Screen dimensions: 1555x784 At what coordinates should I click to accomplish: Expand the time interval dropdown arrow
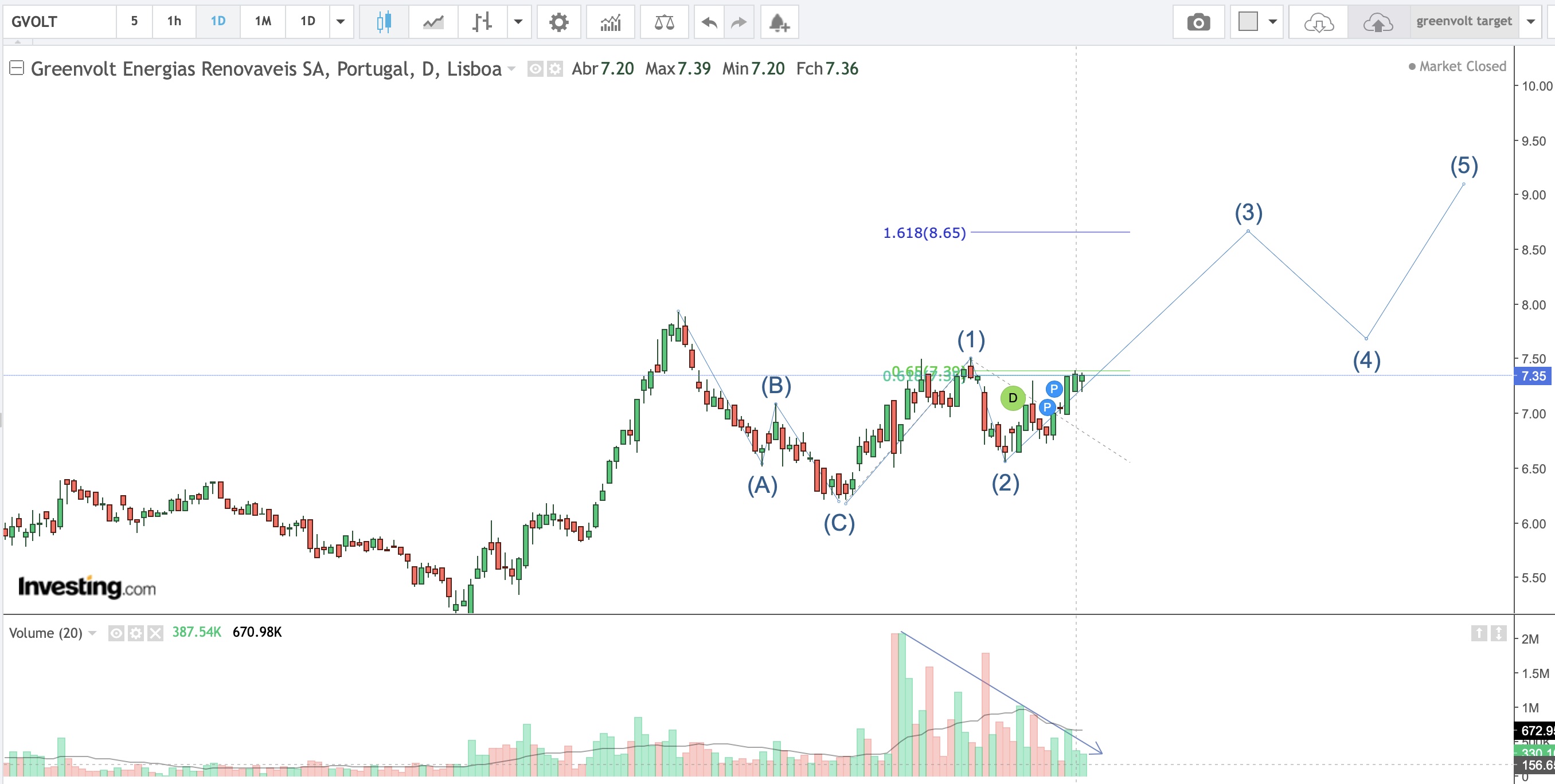[x=341, y=22]
